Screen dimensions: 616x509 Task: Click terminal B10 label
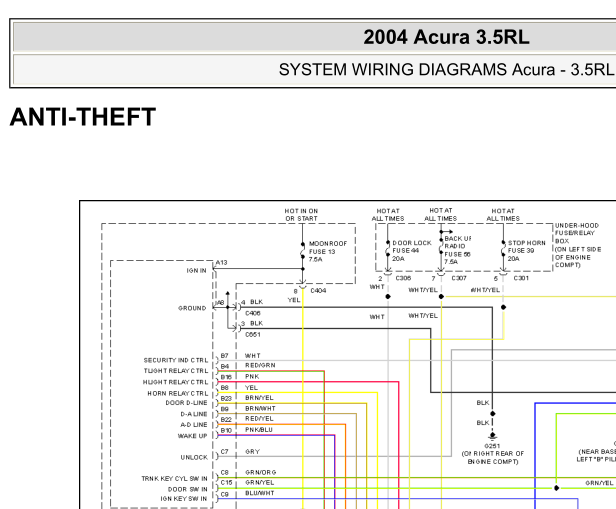pos(226,430)
